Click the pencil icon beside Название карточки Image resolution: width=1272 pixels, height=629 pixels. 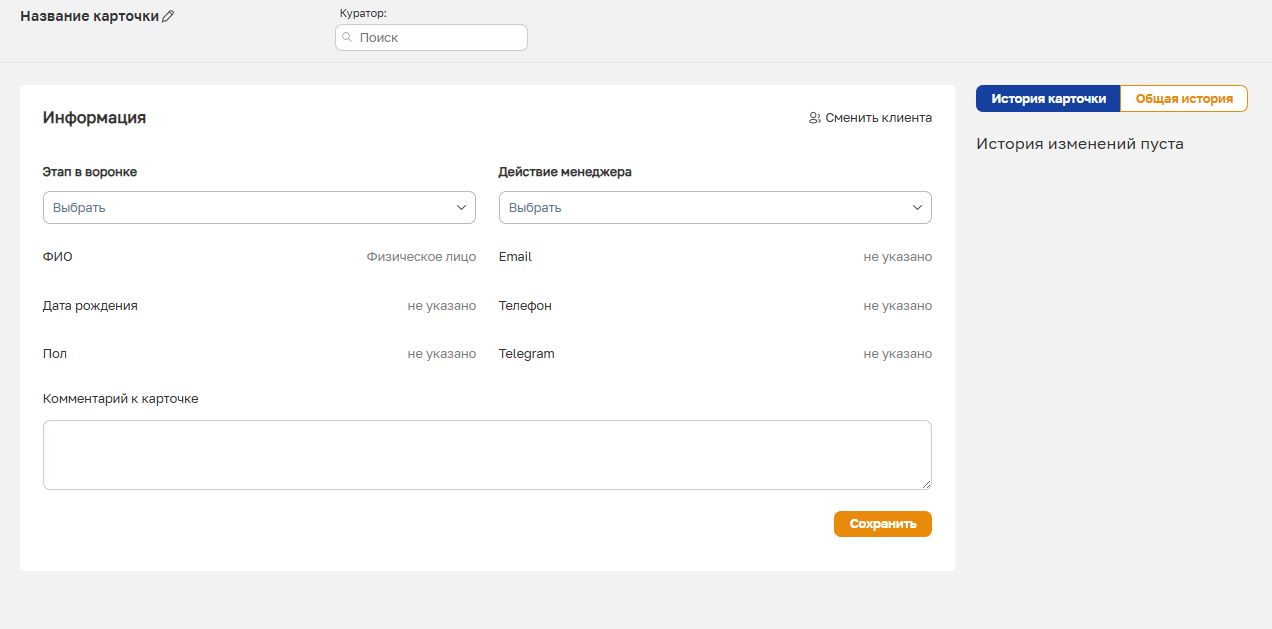pyautogui.click(x=168, y=16)
